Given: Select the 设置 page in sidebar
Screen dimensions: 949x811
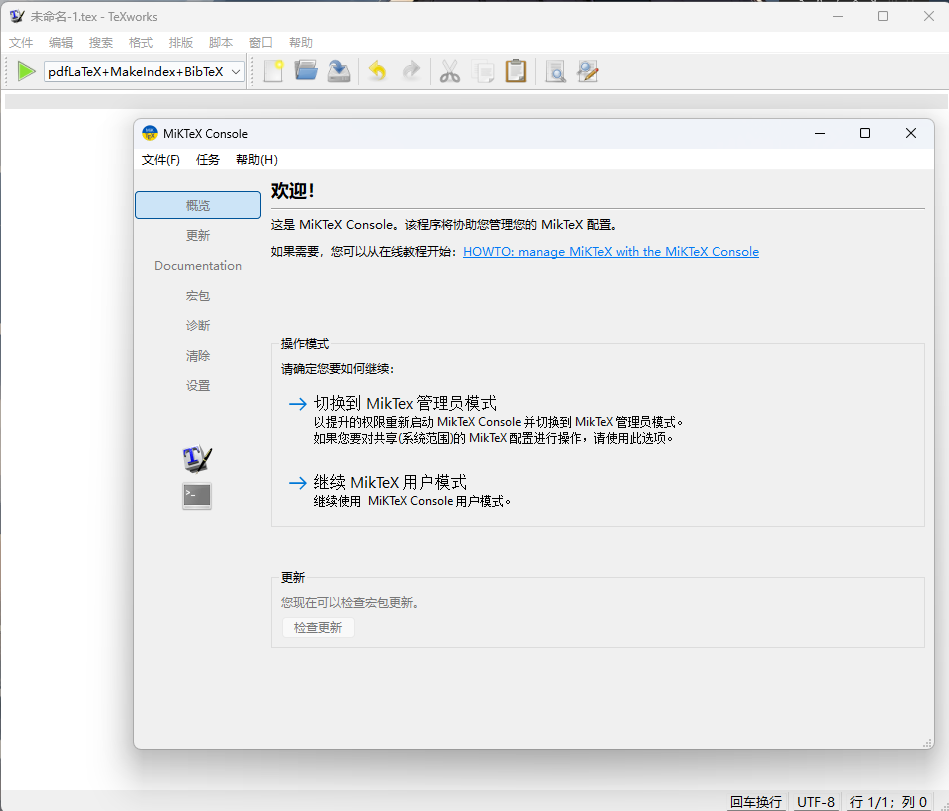Looking at the screenshot, I should click(x=198, y=386).
